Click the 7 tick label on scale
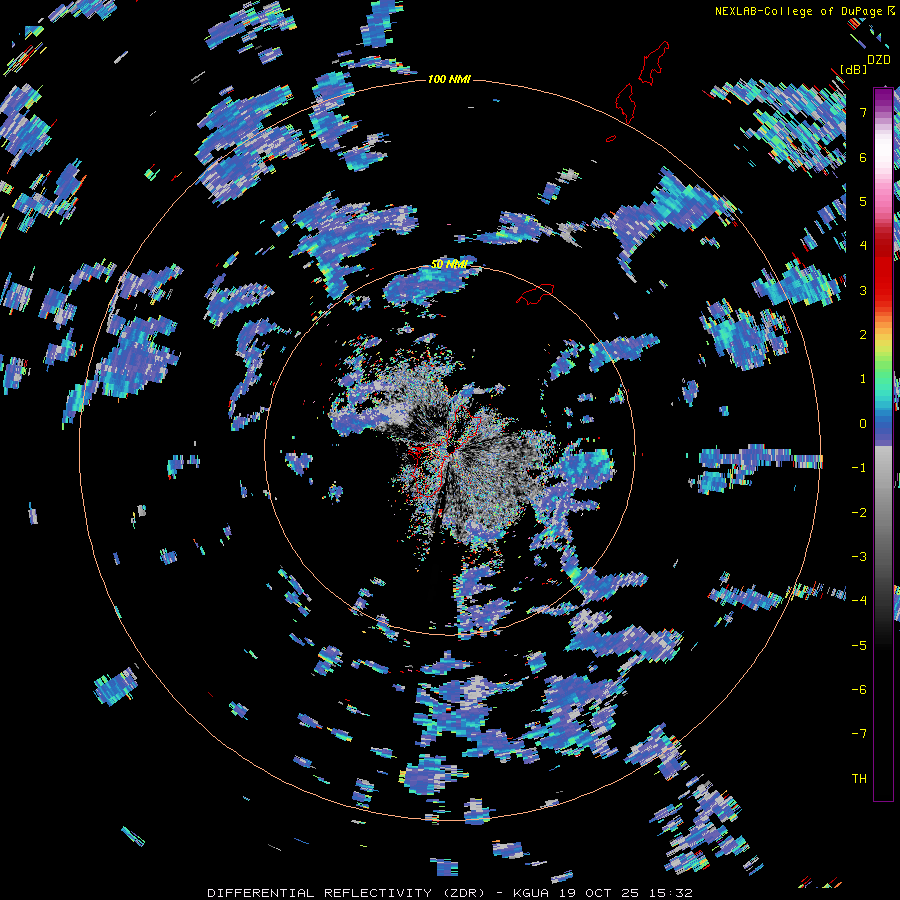This screenshot has height=900, width=900. click(863, 112)
